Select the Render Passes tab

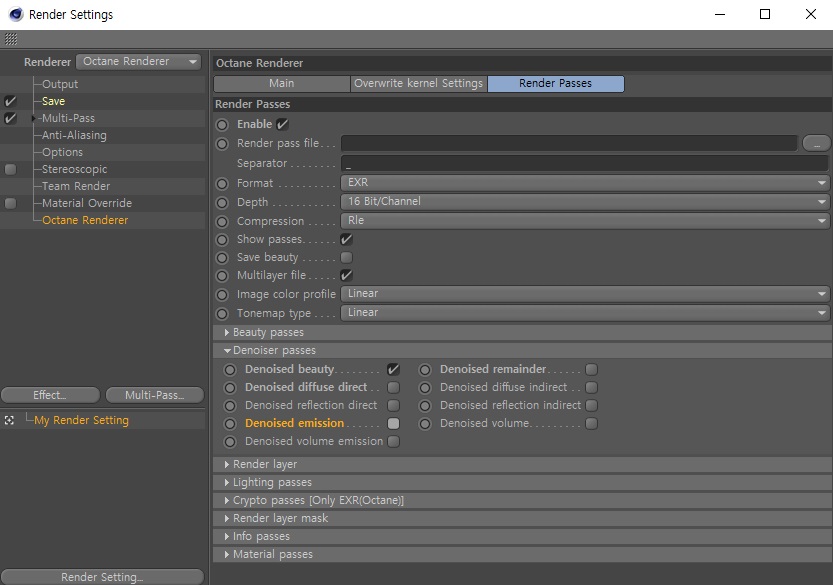pyautogui.click(x=556, y=83)
